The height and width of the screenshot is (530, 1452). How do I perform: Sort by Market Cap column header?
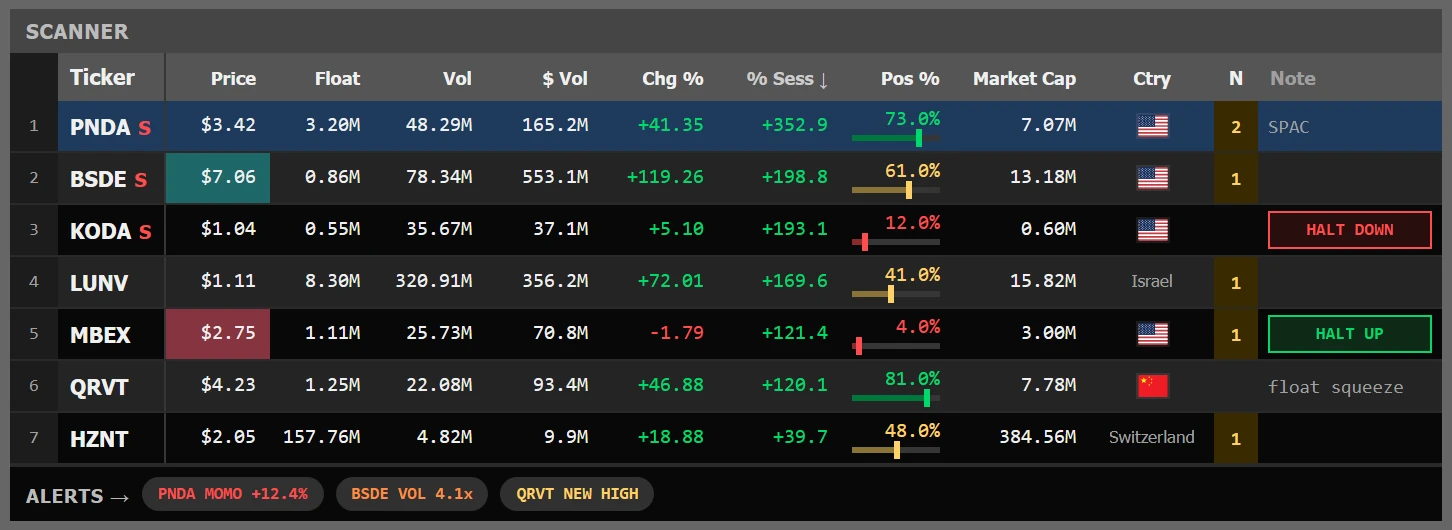[1024, 79]
